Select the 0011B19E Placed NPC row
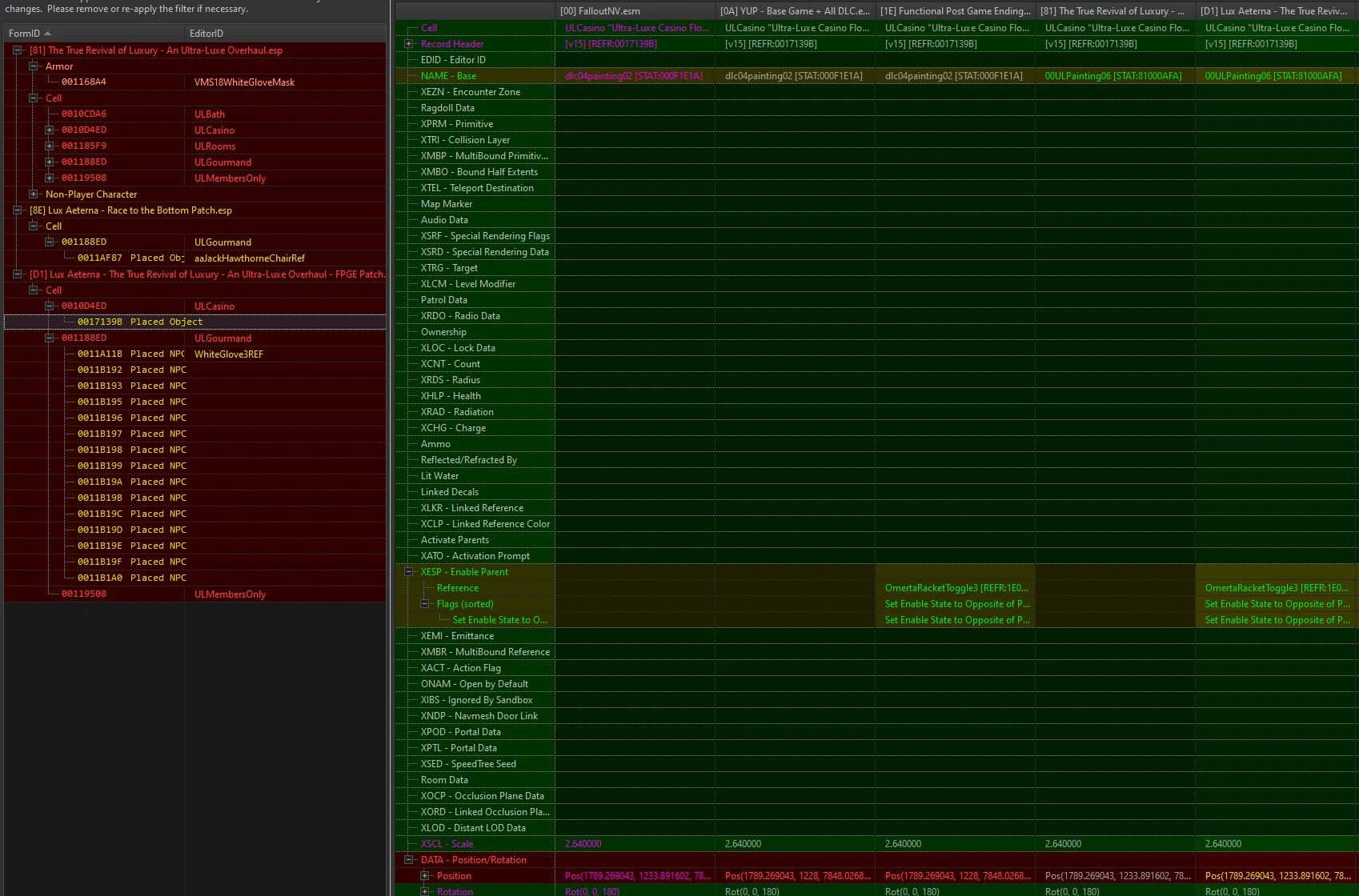 (195, 546)
